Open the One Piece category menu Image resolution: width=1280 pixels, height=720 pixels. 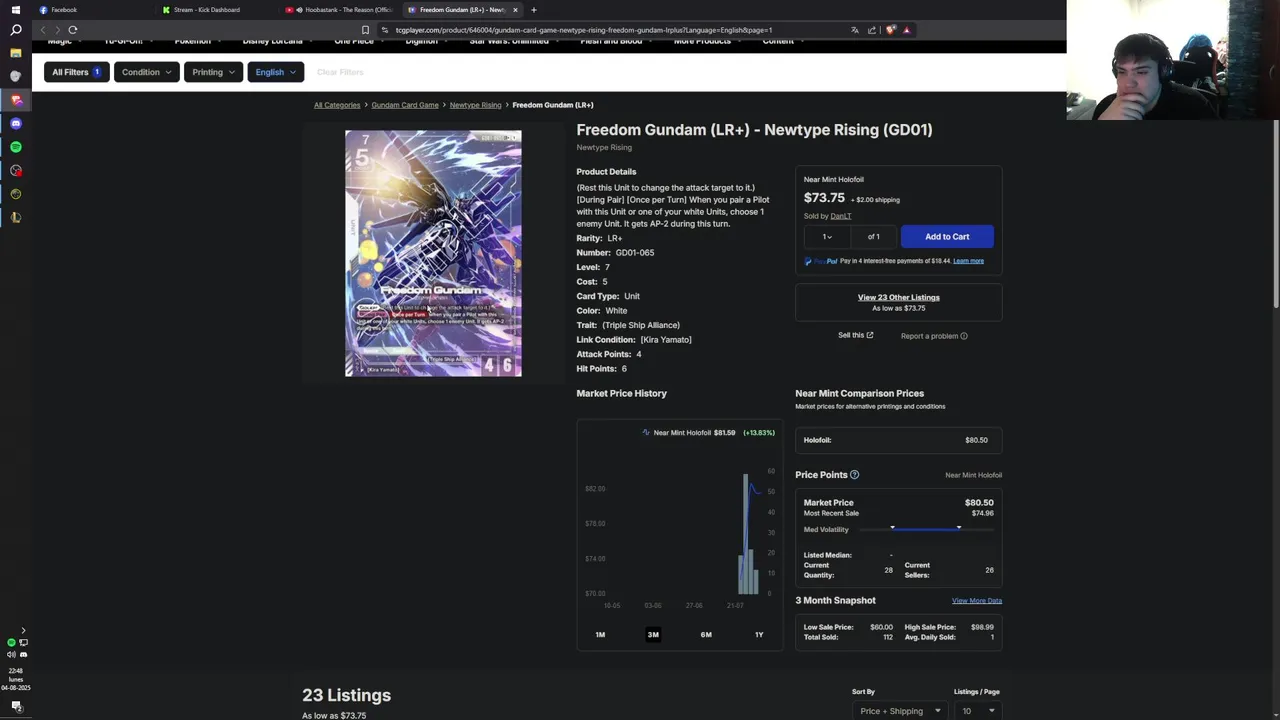(359, 41)
